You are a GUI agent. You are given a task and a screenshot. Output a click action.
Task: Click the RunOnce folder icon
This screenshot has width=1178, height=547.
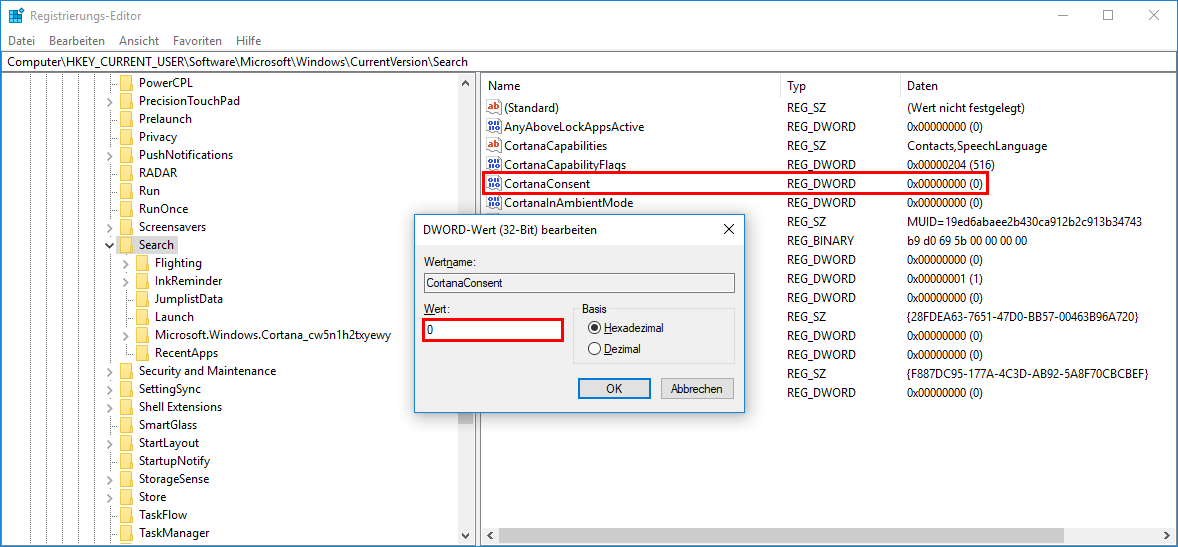pyautogui.click(x=126, y=209)
